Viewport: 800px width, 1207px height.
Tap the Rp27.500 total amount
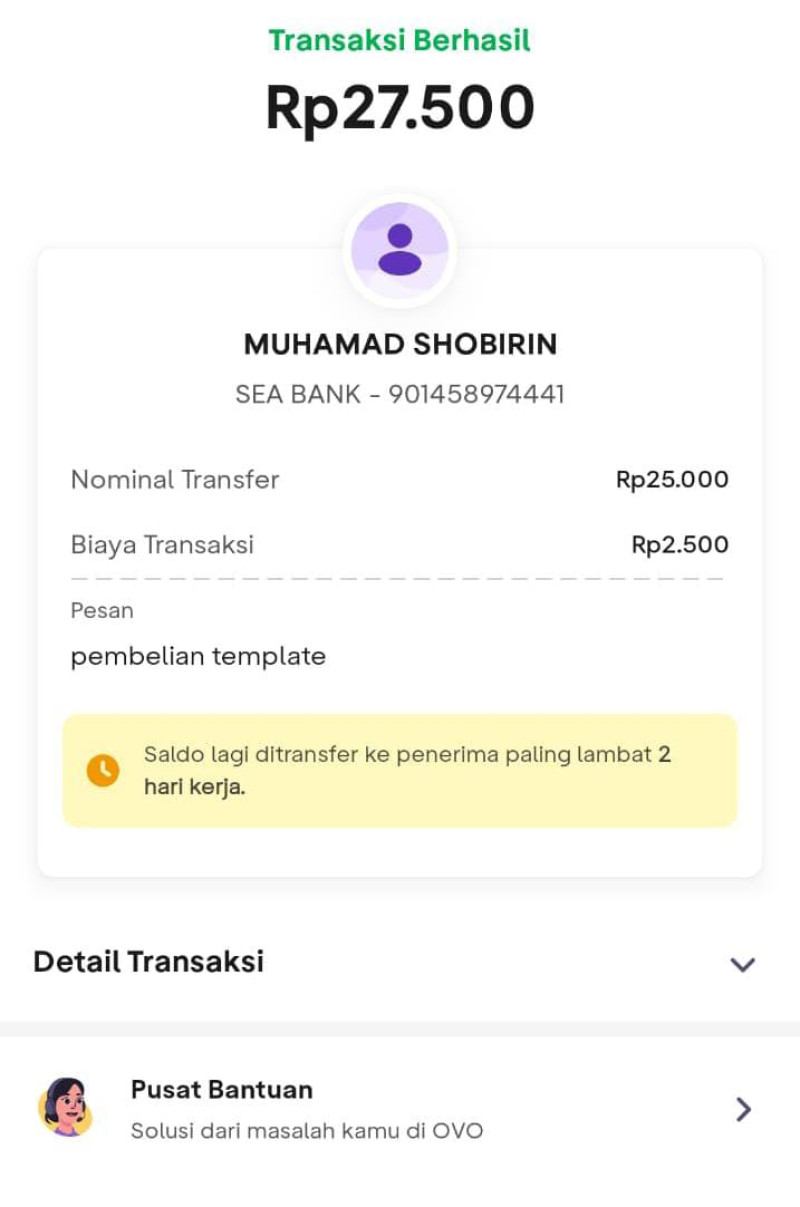[x=400, y=108]
